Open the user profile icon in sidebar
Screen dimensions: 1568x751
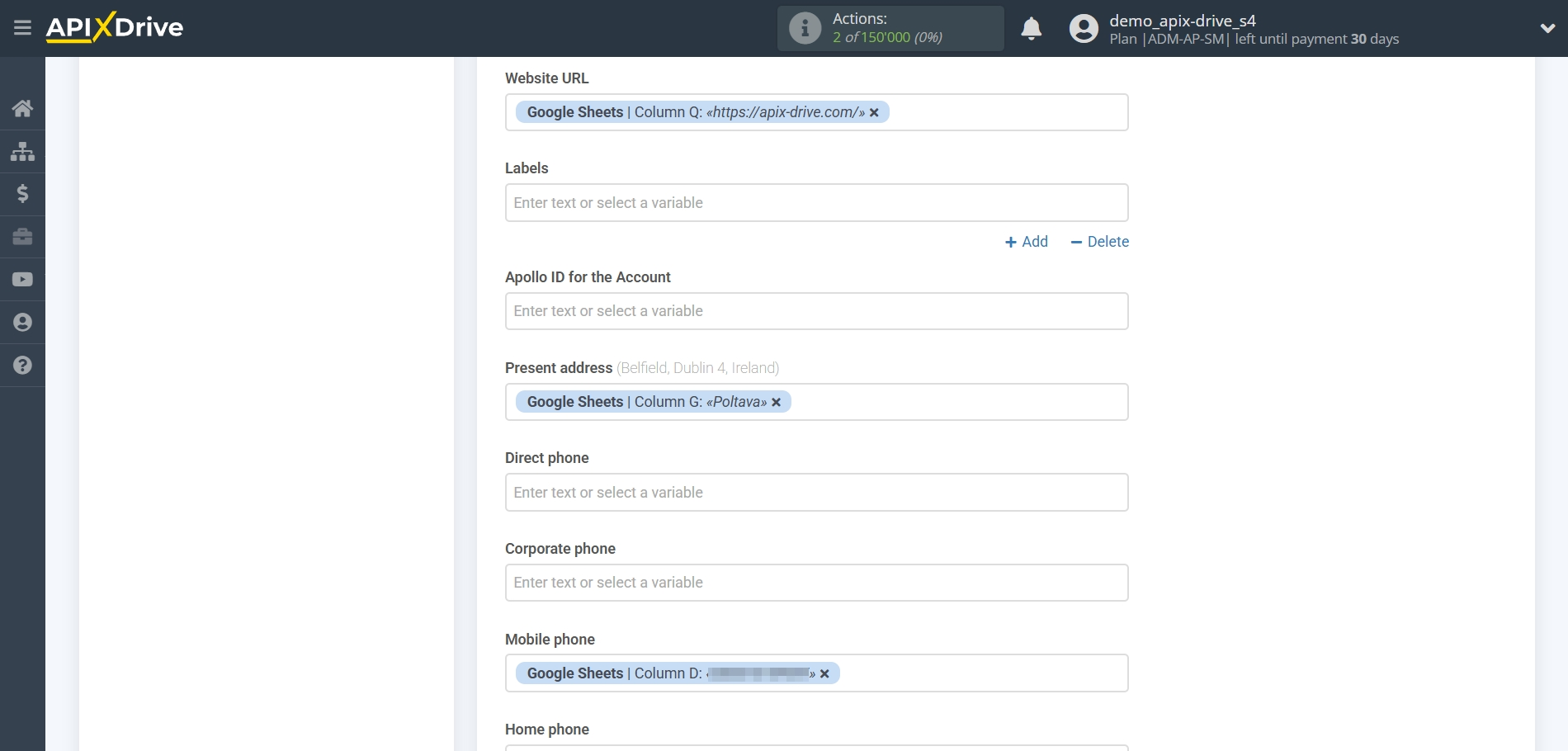(22, 322)
